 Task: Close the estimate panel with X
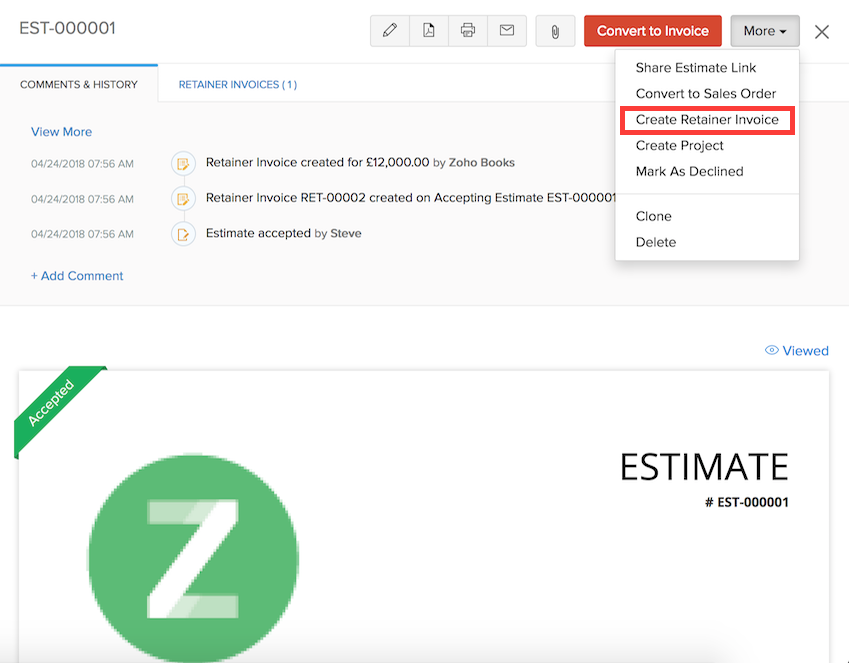(x=822, y=32)
